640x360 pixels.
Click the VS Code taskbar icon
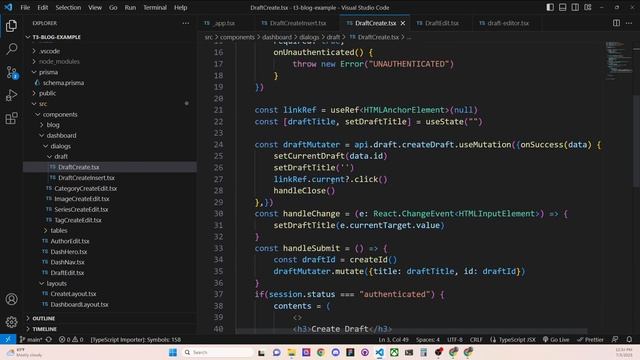tap(380, 352)
